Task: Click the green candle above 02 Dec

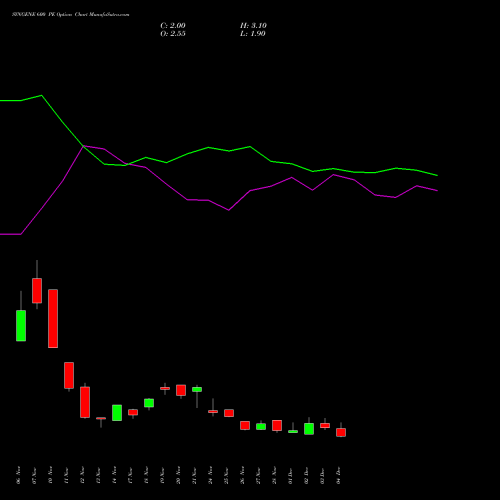Action: pyautogui.click(x=309, y=429)
